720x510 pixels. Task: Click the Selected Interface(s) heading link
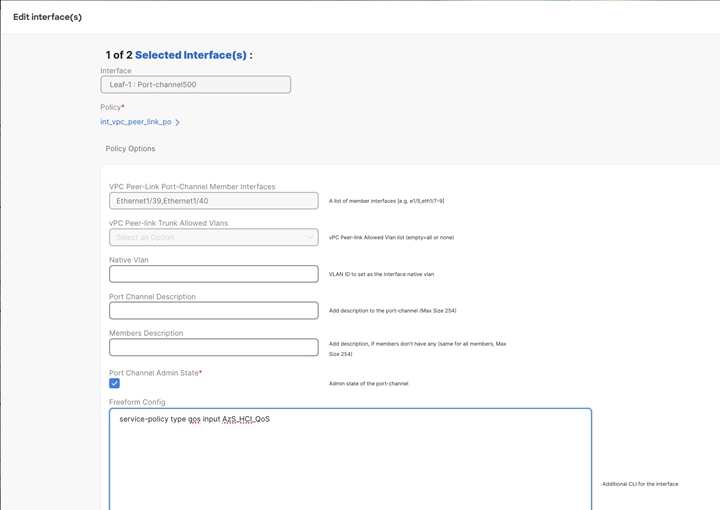click(191, 55)
